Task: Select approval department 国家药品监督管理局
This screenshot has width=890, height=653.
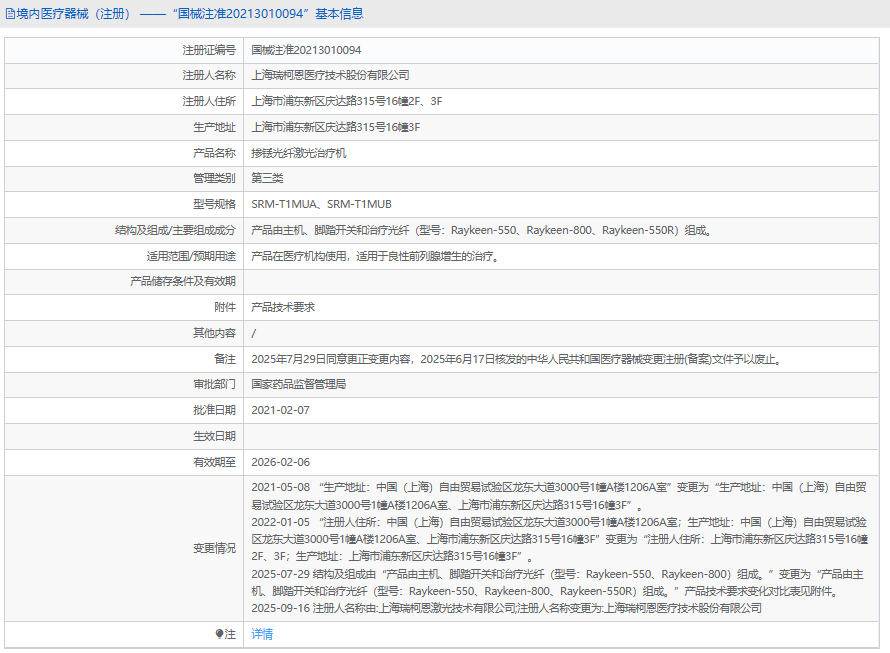Action: (x=299, y=385)
